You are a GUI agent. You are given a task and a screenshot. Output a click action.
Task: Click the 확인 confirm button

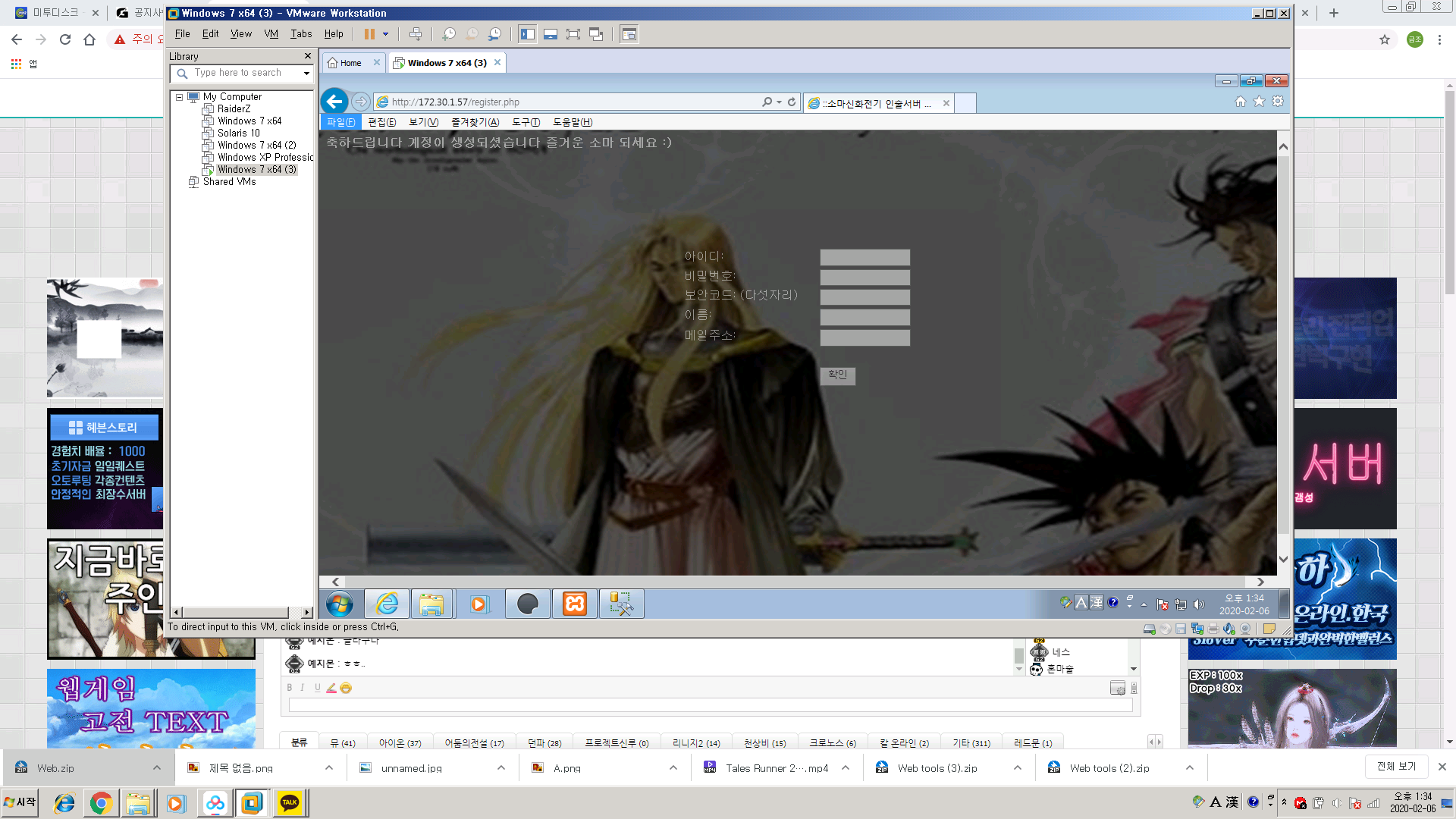[x=837, y=375]
